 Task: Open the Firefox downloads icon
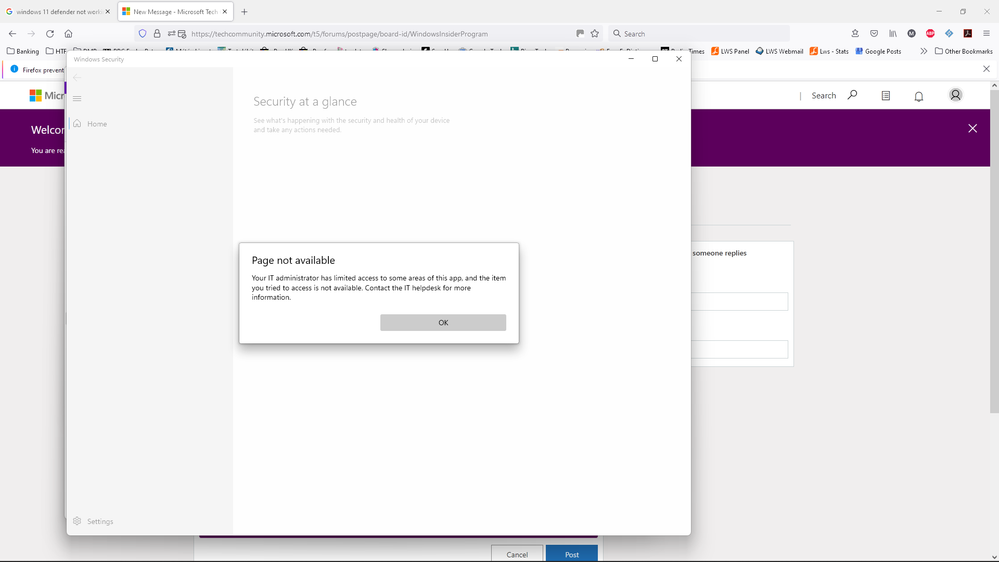(x=855, y=34)
